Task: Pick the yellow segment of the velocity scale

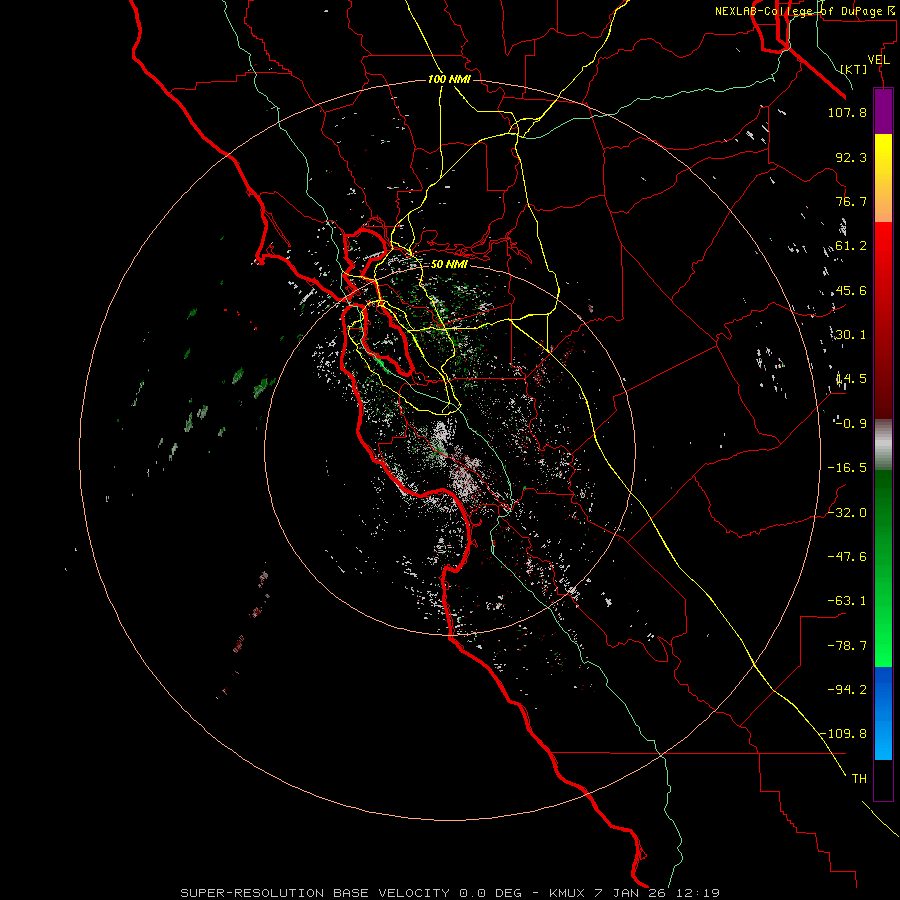Action: pos(883,178)
